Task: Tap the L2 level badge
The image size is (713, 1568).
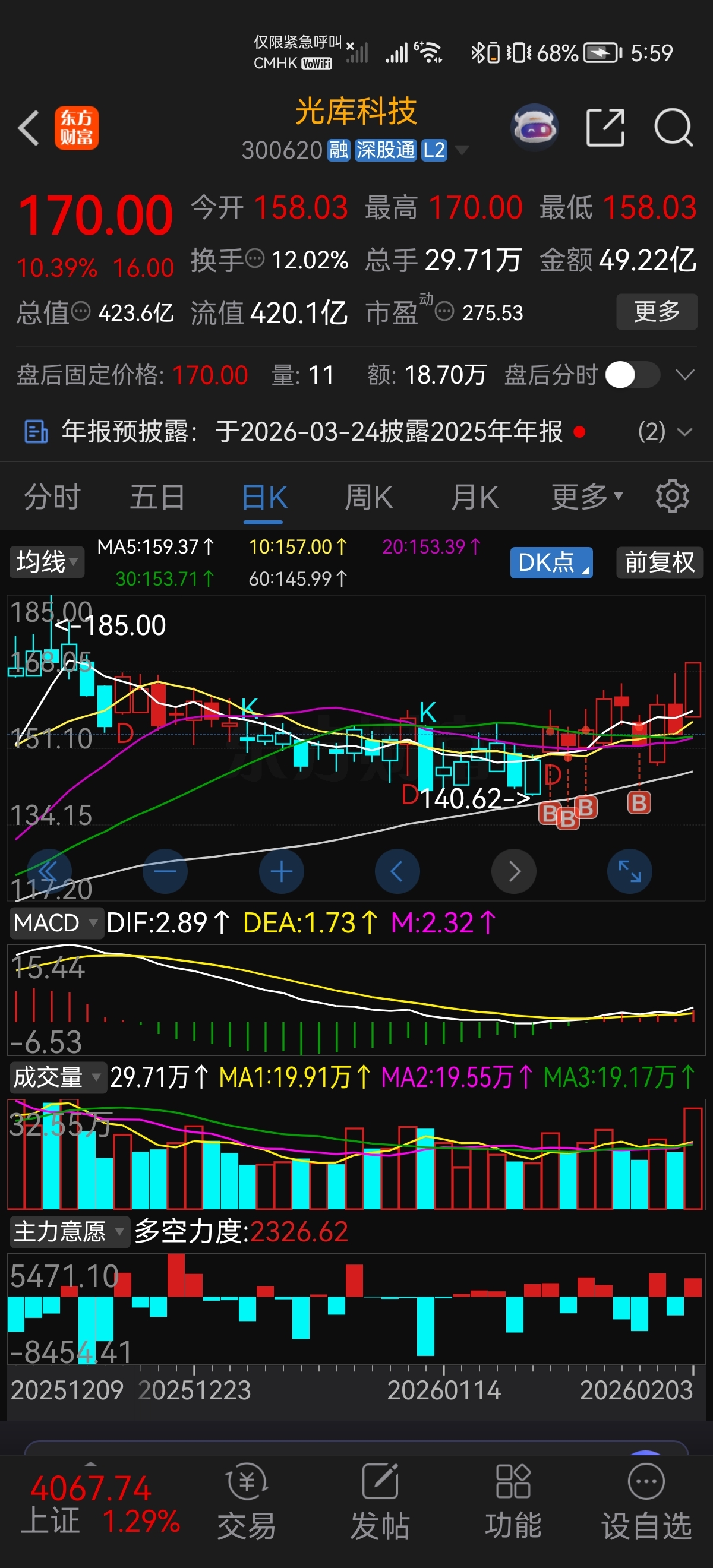Action: [435, 150]
